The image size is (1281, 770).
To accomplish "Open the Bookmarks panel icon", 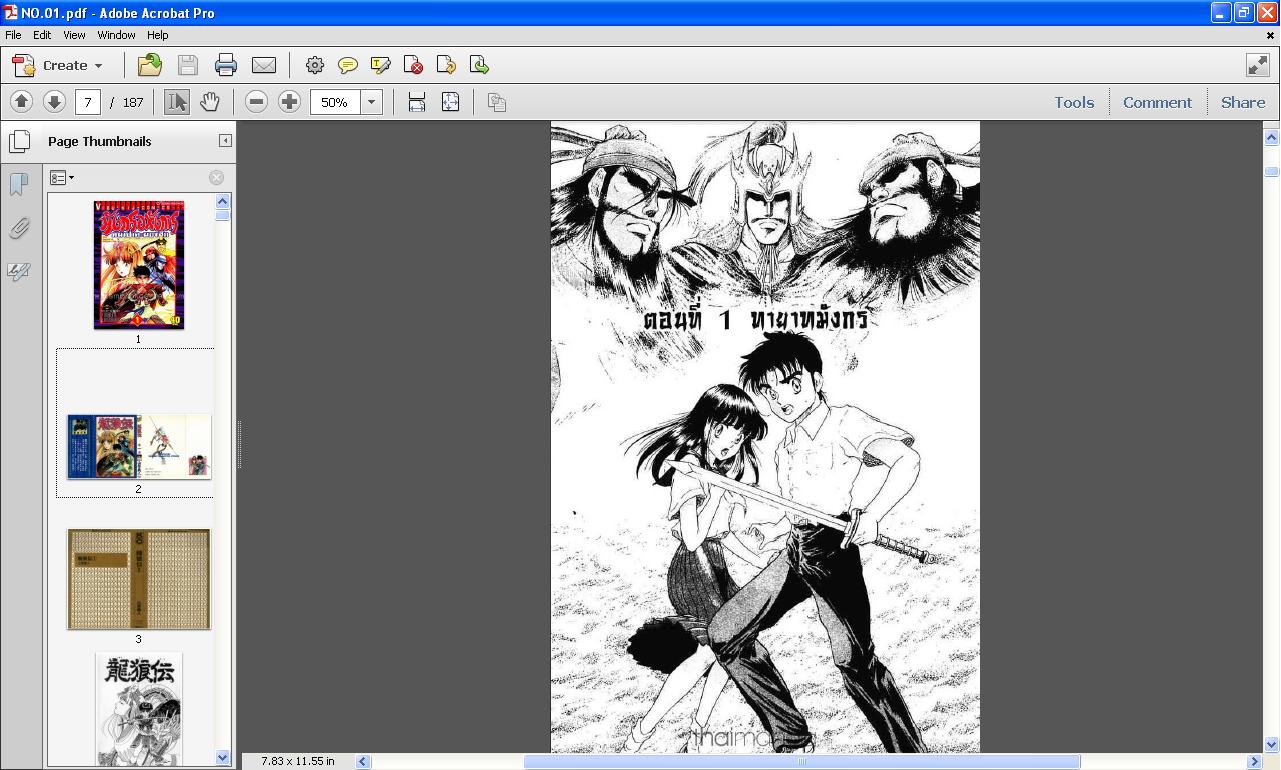I will coord(19,185).
